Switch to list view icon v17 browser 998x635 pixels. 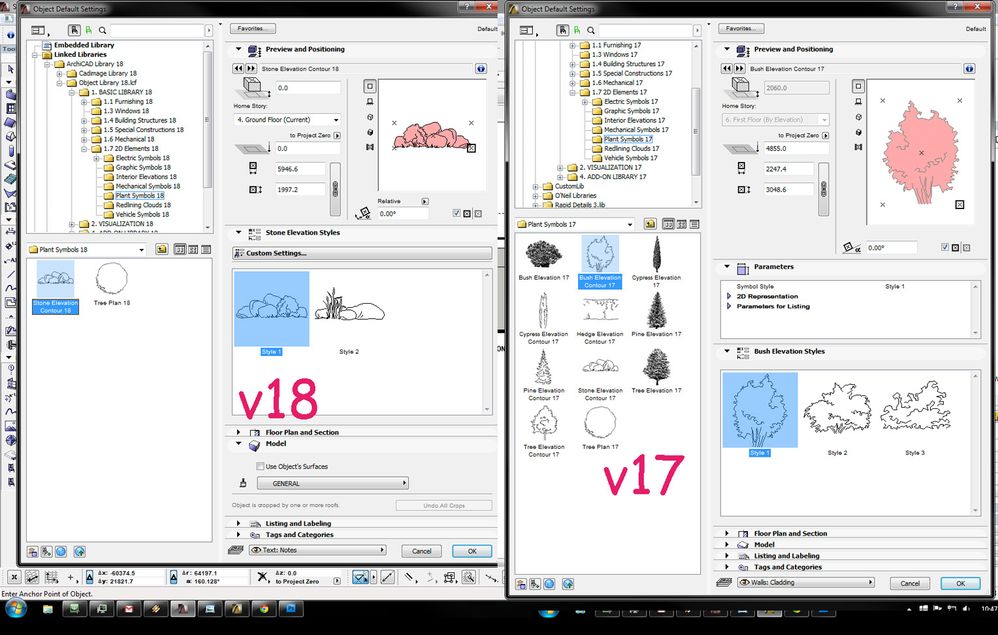[x=694, y=224]
